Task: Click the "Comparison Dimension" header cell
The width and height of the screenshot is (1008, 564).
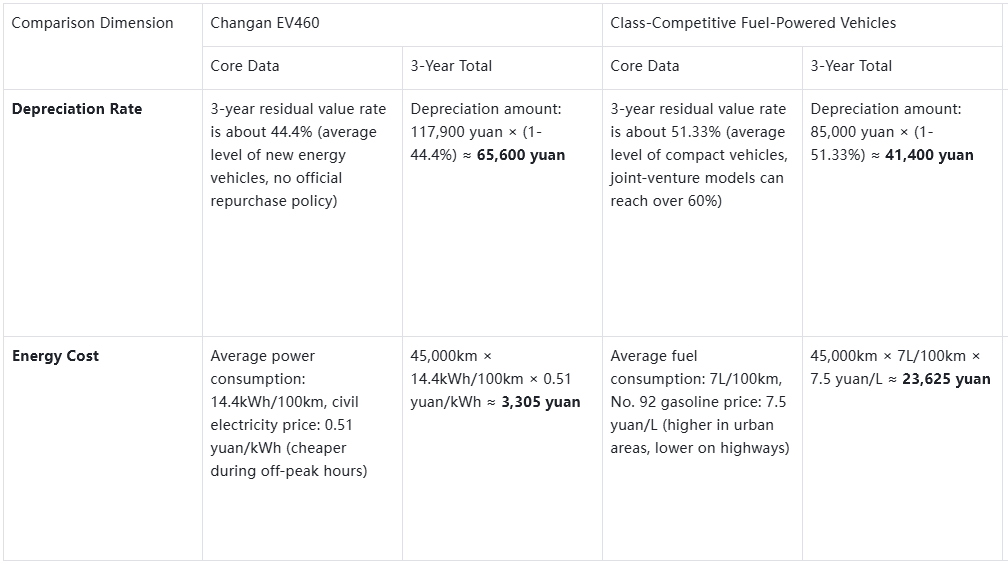Action: coord(92,23)
